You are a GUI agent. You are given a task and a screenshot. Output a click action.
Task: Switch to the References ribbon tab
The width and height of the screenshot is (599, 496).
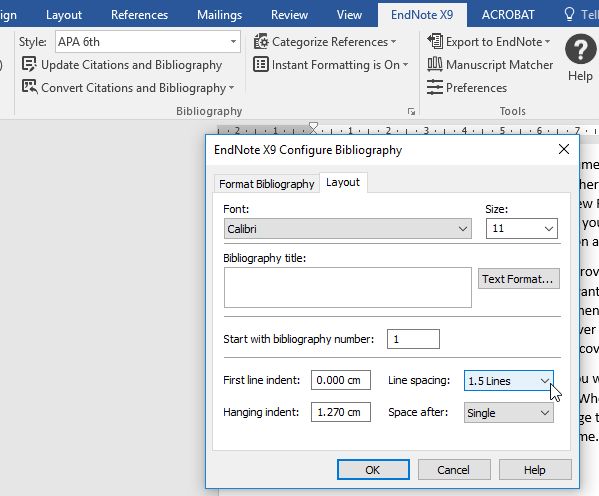click(139, 15)
